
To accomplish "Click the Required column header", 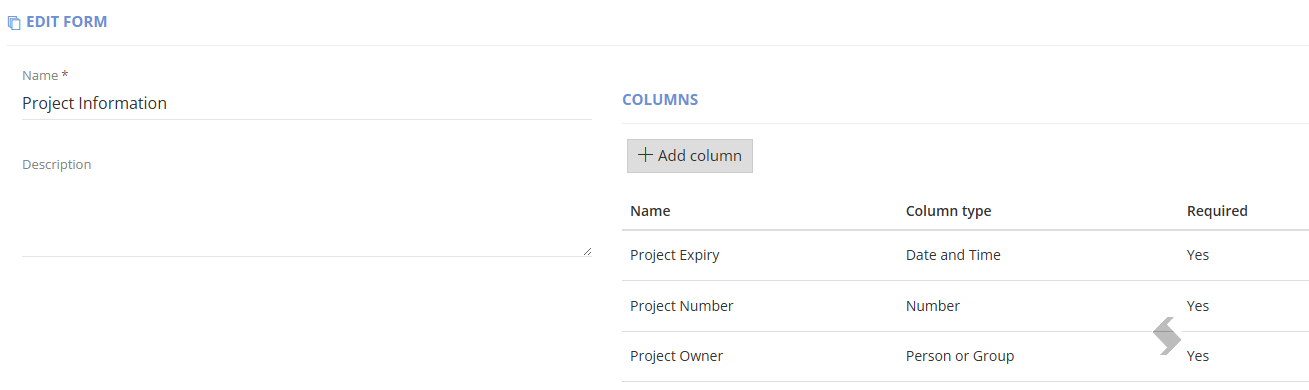I will (1217, 211).
